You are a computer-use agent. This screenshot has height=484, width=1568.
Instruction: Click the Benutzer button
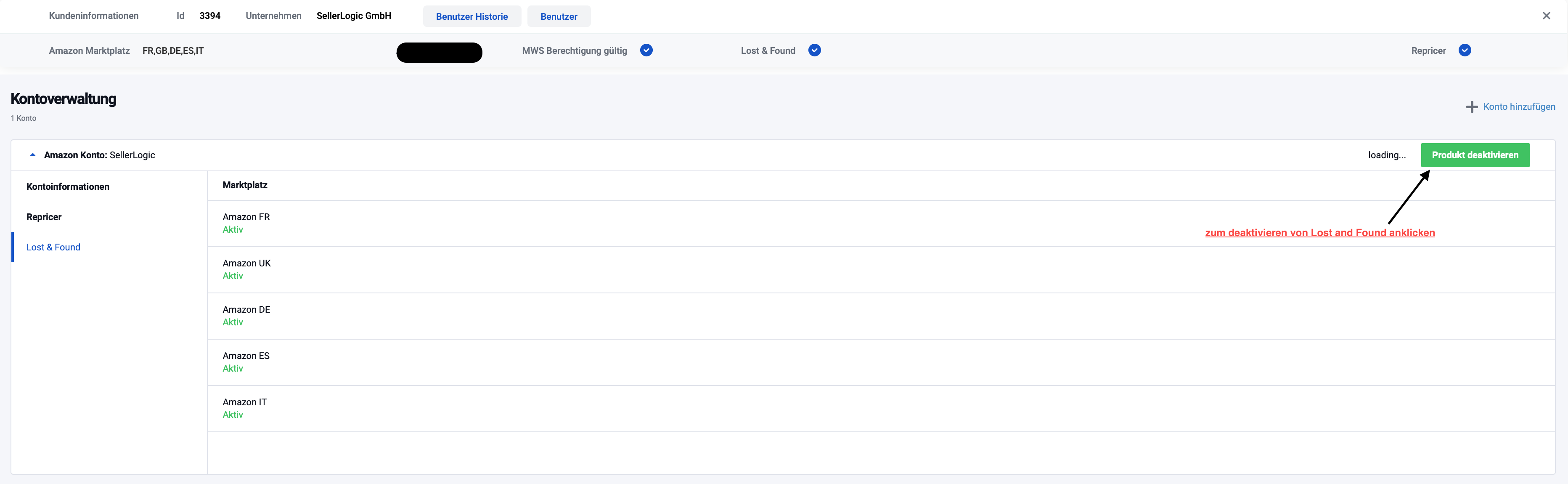(558, 16)
